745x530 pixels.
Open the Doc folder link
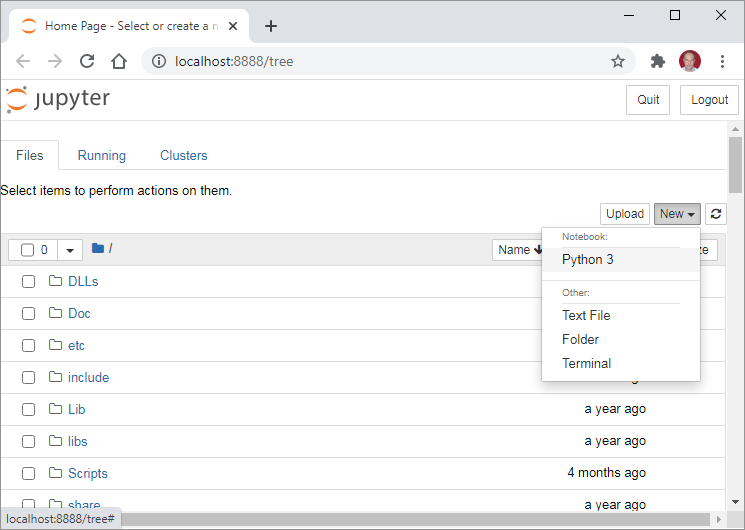[79, 313]
